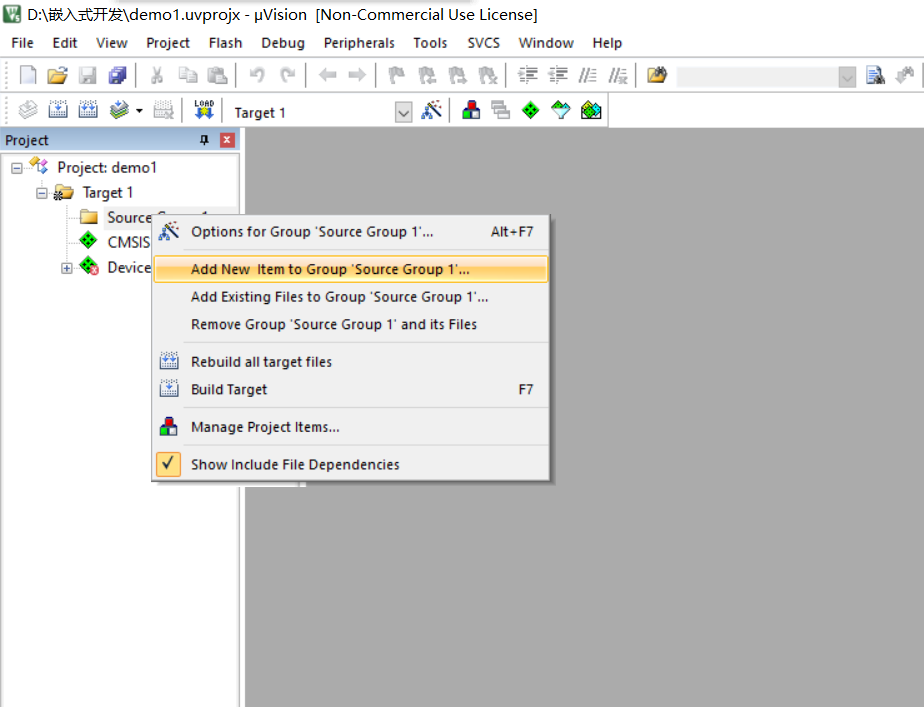This screenshot has height=707, width=924.
Task: Close the Project panel
Action: (227, 140)
